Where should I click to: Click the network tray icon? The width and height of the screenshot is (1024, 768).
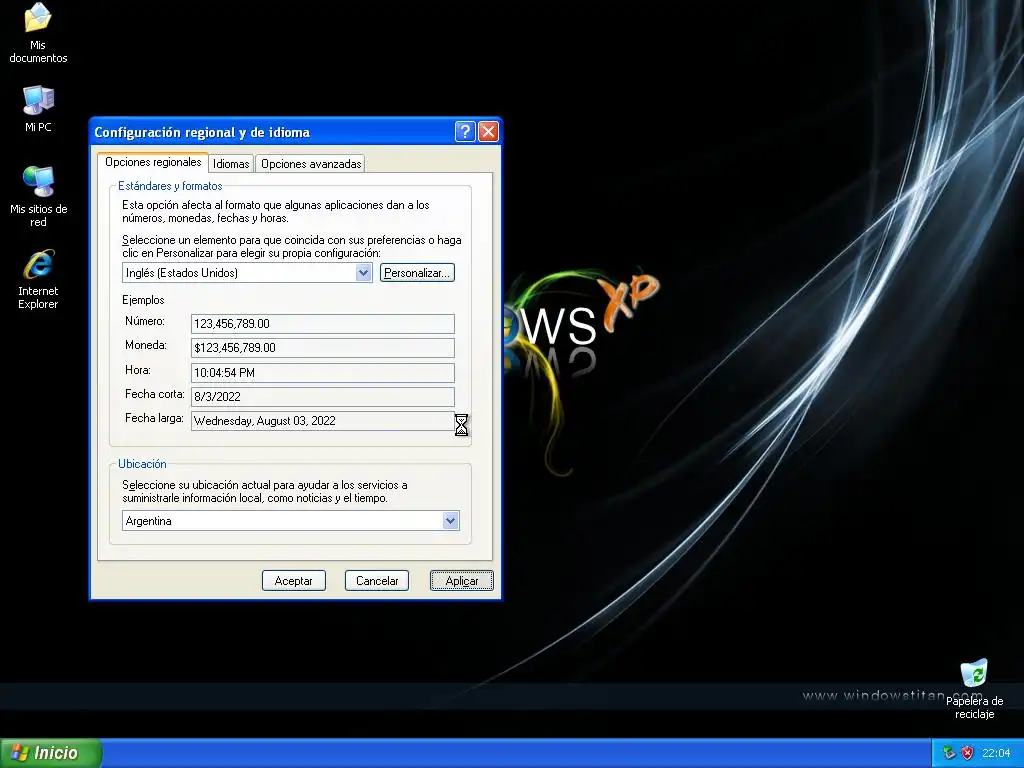949,753
